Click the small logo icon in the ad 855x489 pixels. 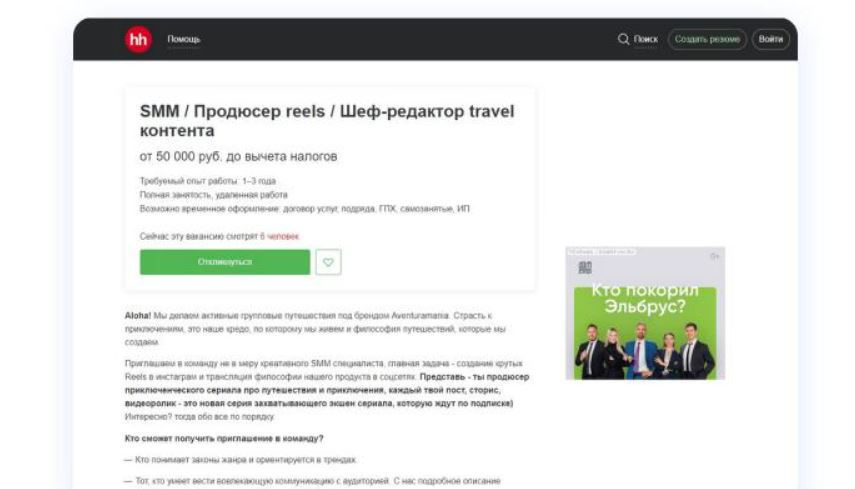(585, 268)
